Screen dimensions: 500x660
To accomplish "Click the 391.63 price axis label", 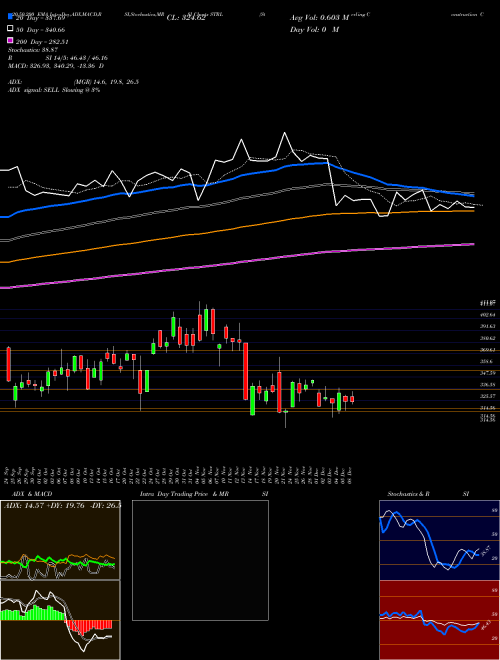I will click(x=487, y=327).
